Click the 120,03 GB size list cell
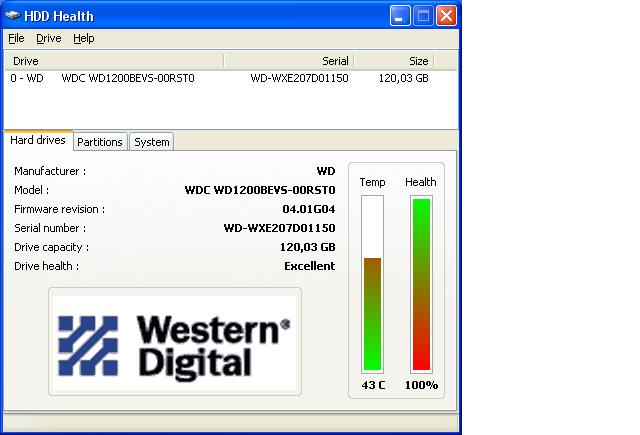This screenshot has height=435, width=640. (403, 78)
